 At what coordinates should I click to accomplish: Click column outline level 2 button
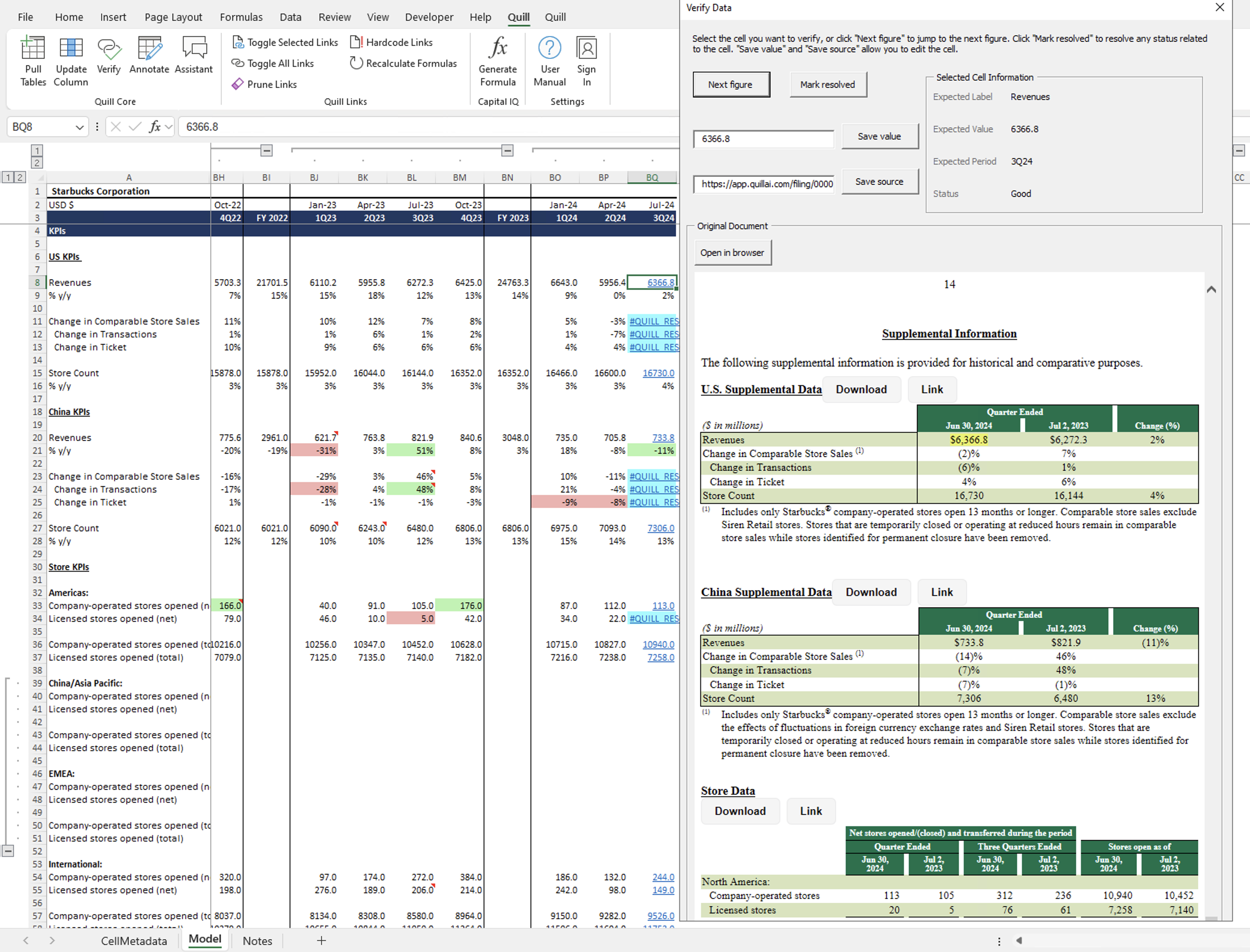[37, 163]
